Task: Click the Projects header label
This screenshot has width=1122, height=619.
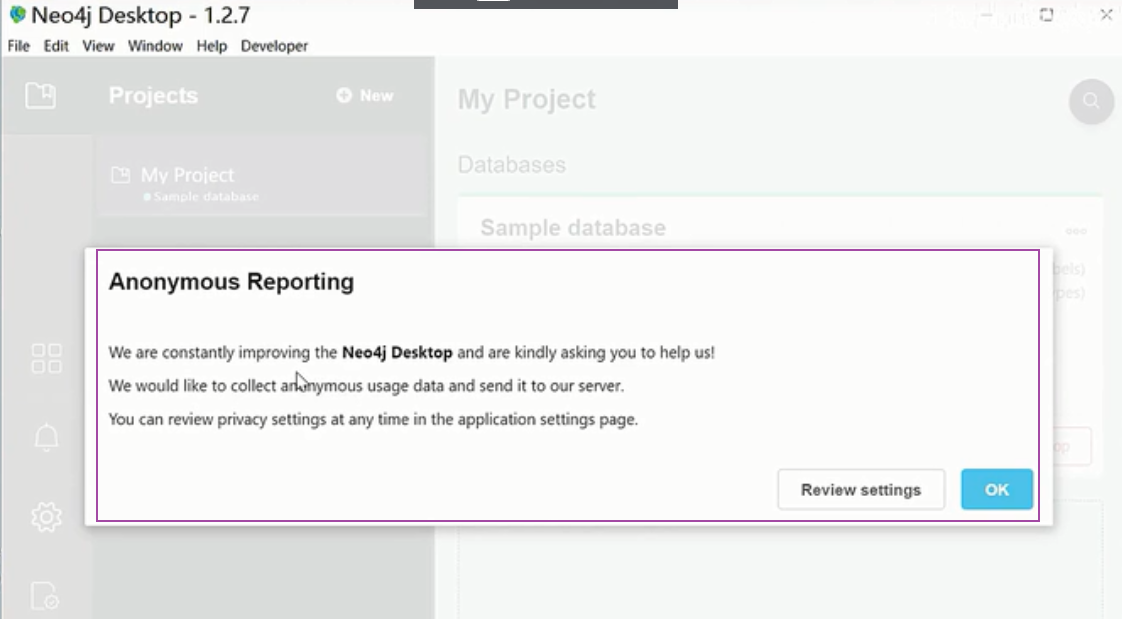Action: click(x=152, y=94)
